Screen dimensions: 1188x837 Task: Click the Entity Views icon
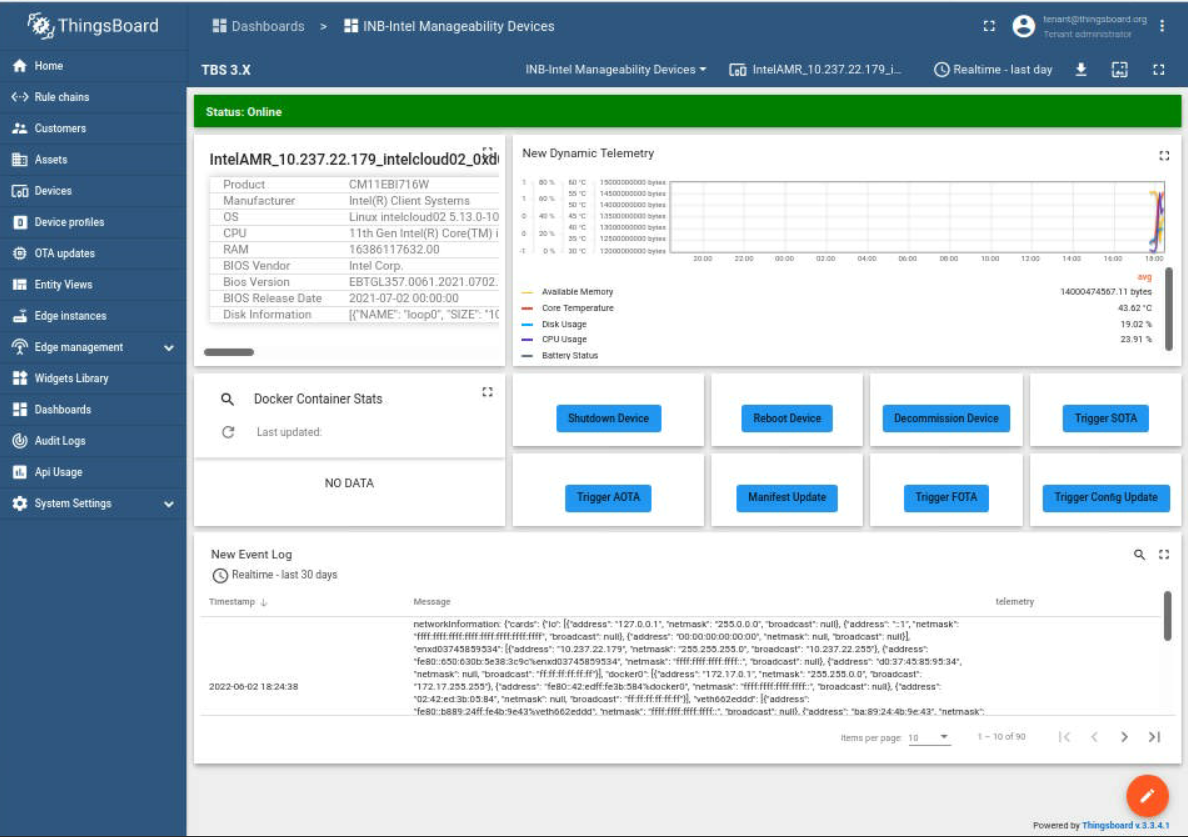[x=20, y=284]
